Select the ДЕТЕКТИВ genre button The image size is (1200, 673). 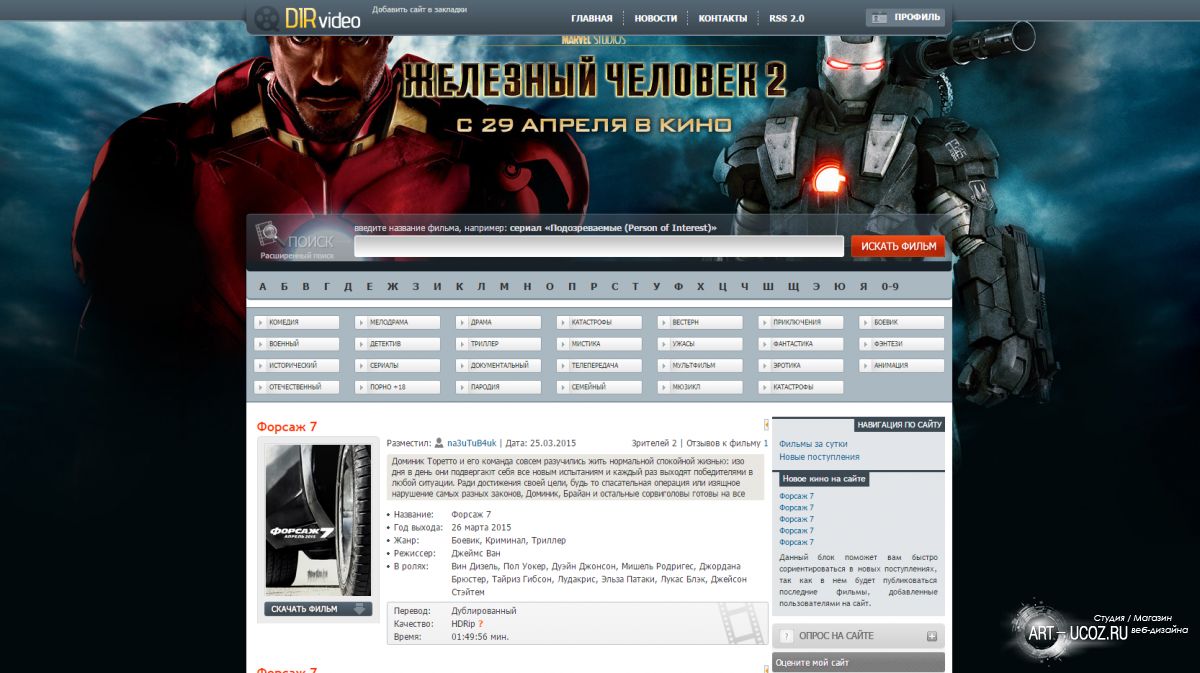(398, 344)
